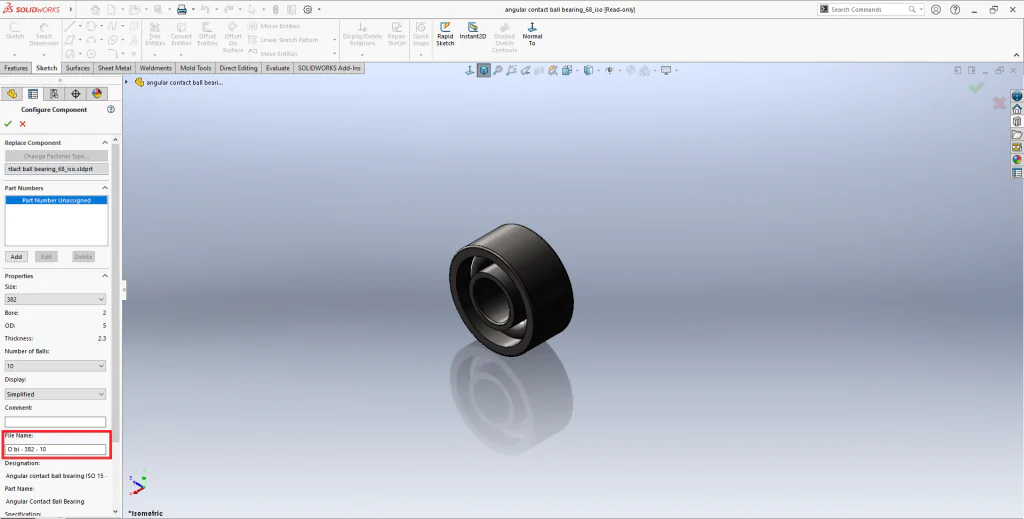Open File Explorer folder tab in task pane
Viewport: 1024px width, 519px height.
coord(1017,134)
